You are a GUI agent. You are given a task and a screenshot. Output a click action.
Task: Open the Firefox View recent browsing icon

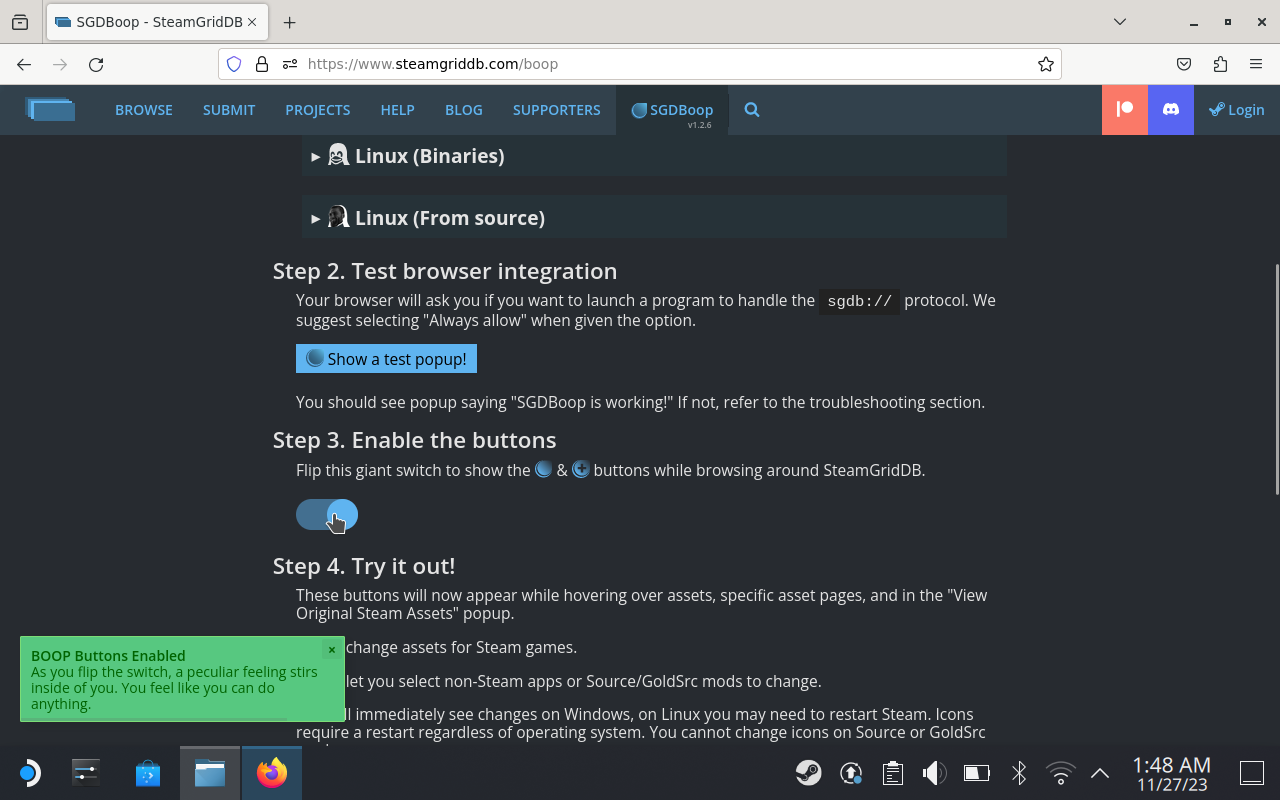click(x=20, y=22)
